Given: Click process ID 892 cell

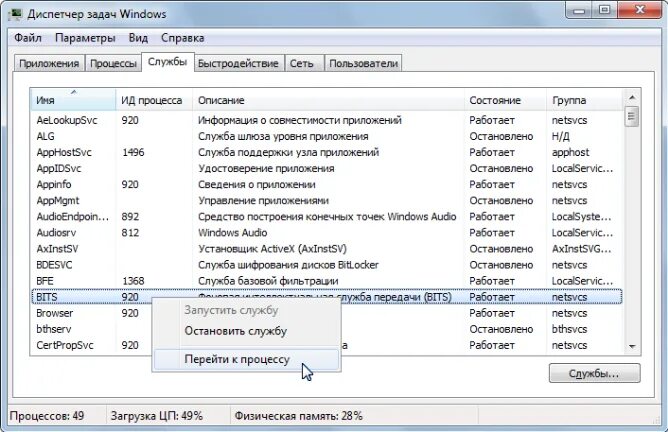Looking at the screenshot, I should [130, 217].
